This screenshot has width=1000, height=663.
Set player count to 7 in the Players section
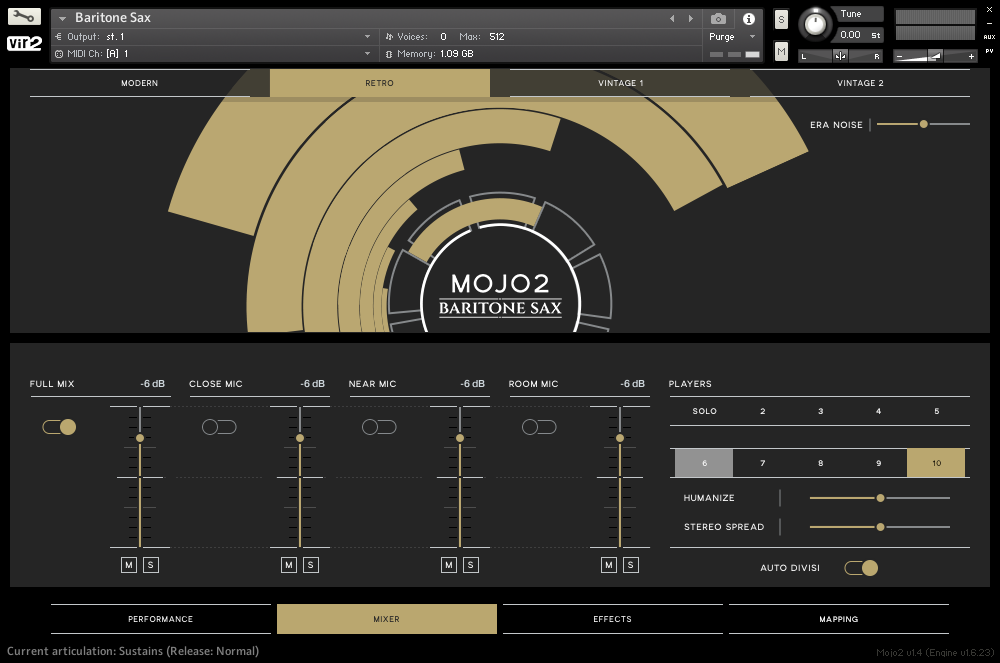pyautogui.click(x=762, y=463)
